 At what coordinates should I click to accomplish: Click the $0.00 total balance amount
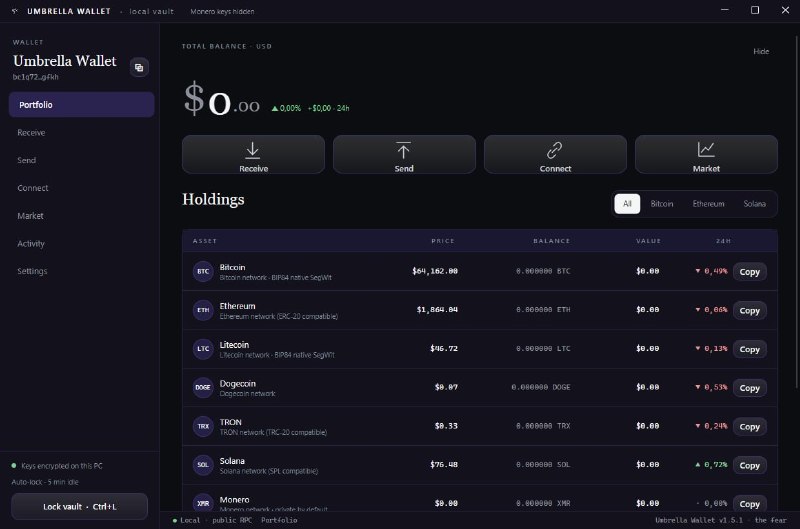(222, 101)
